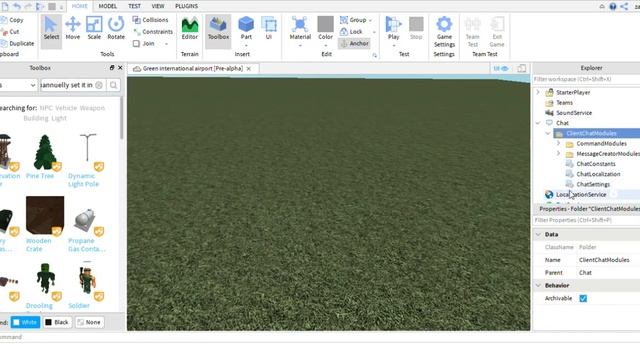Collapse the Behavior properties section

[x=538, y=285]
